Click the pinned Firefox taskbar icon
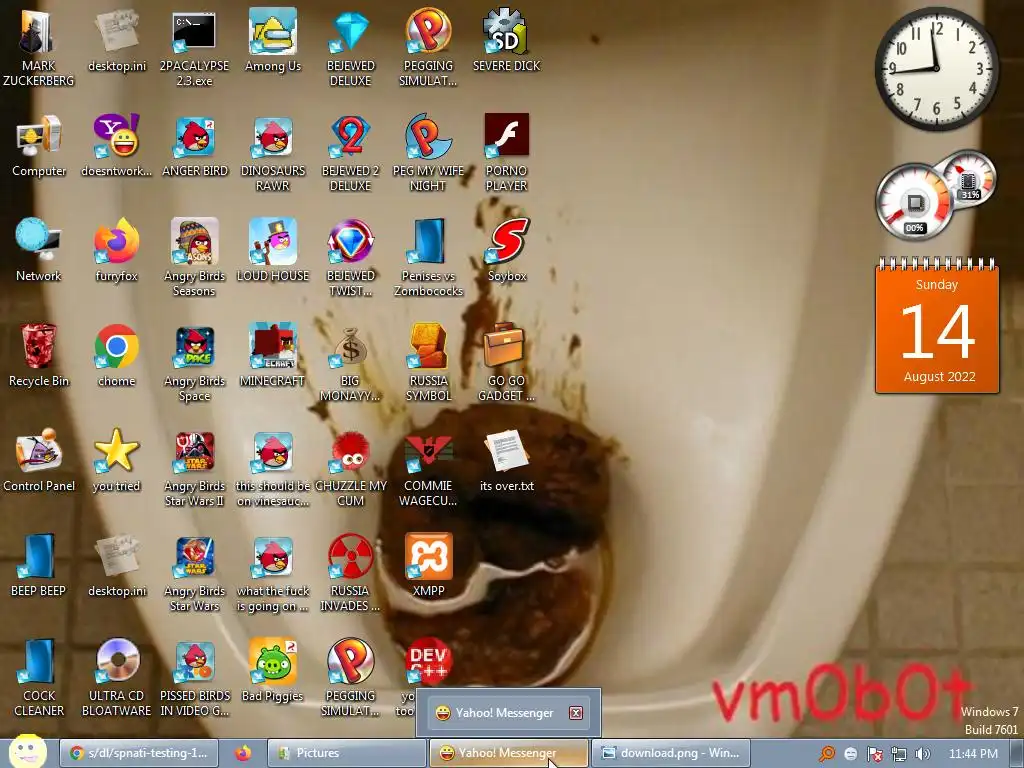The width and height of the screenshot is (1024, 768). pyautogui.click(x=243, y=753)
